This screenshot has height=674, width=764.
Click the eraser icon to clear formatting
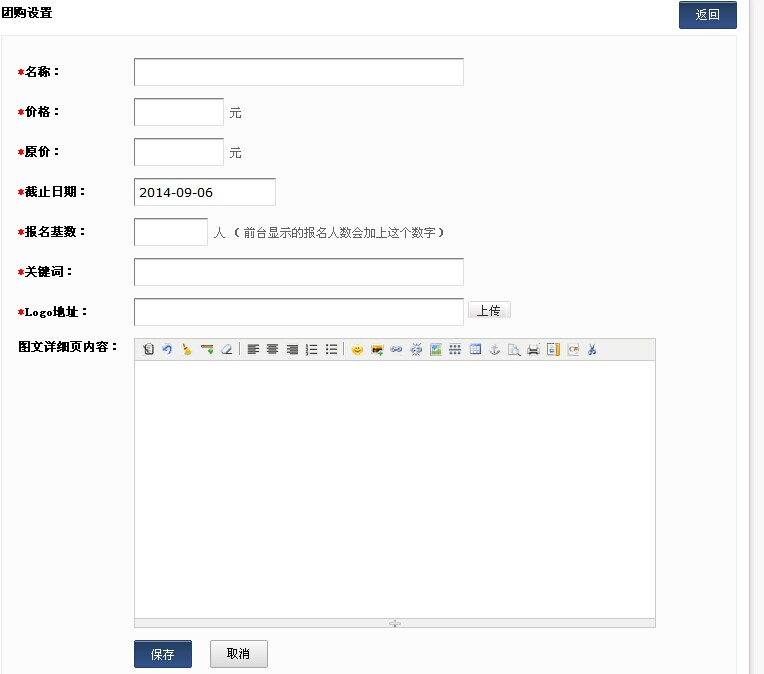pos(226,350)
